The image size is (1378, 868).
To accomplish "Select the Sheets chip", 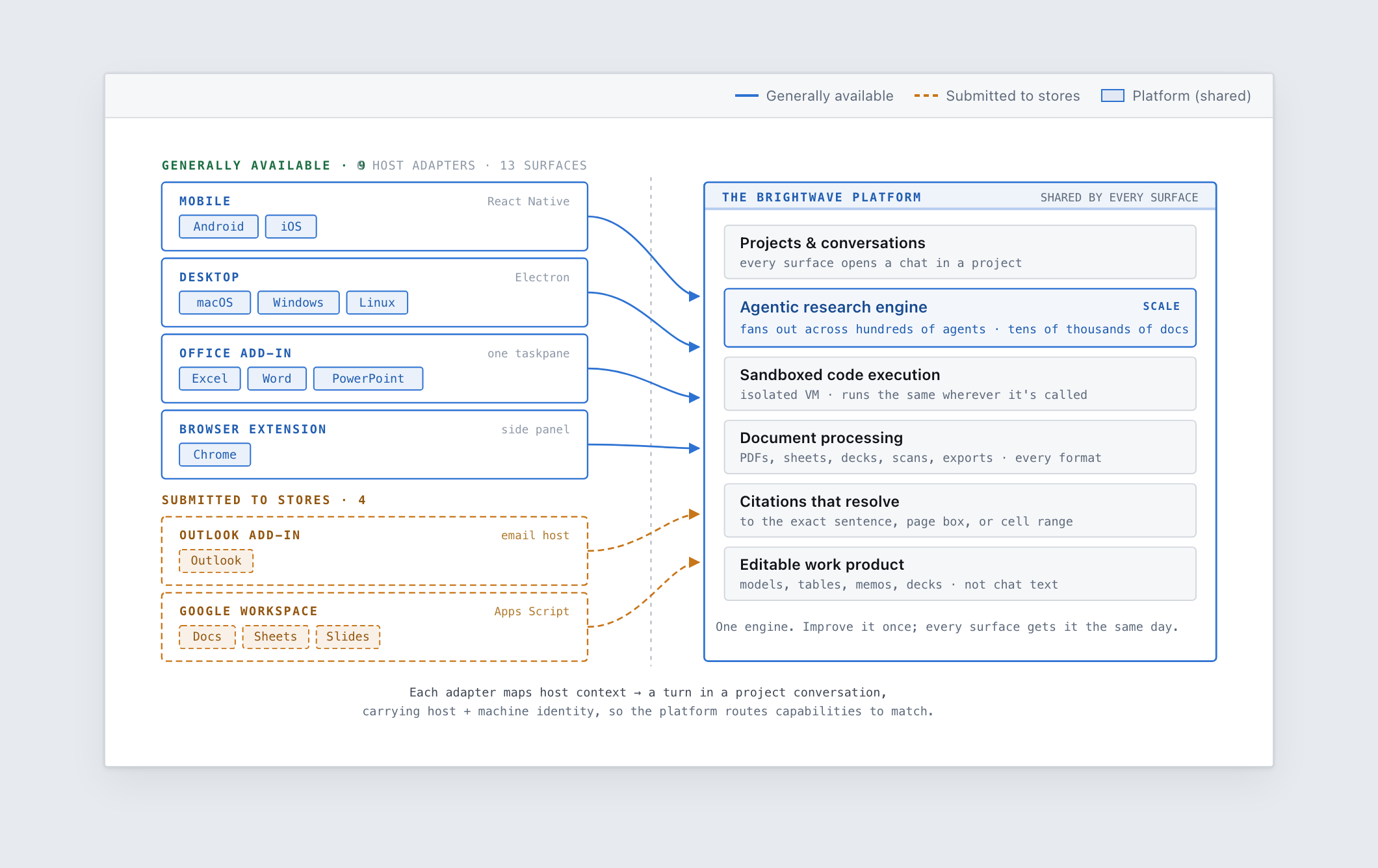I will [276, 637].
